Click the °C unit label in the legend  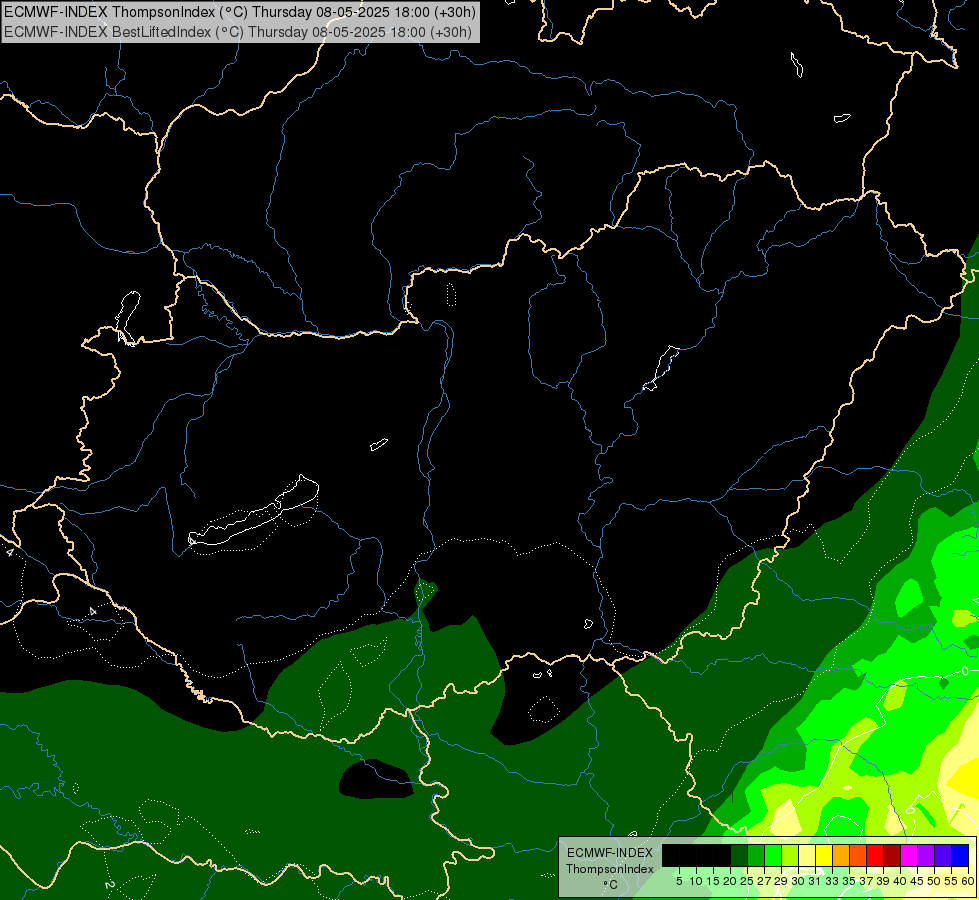coord(610,885)
